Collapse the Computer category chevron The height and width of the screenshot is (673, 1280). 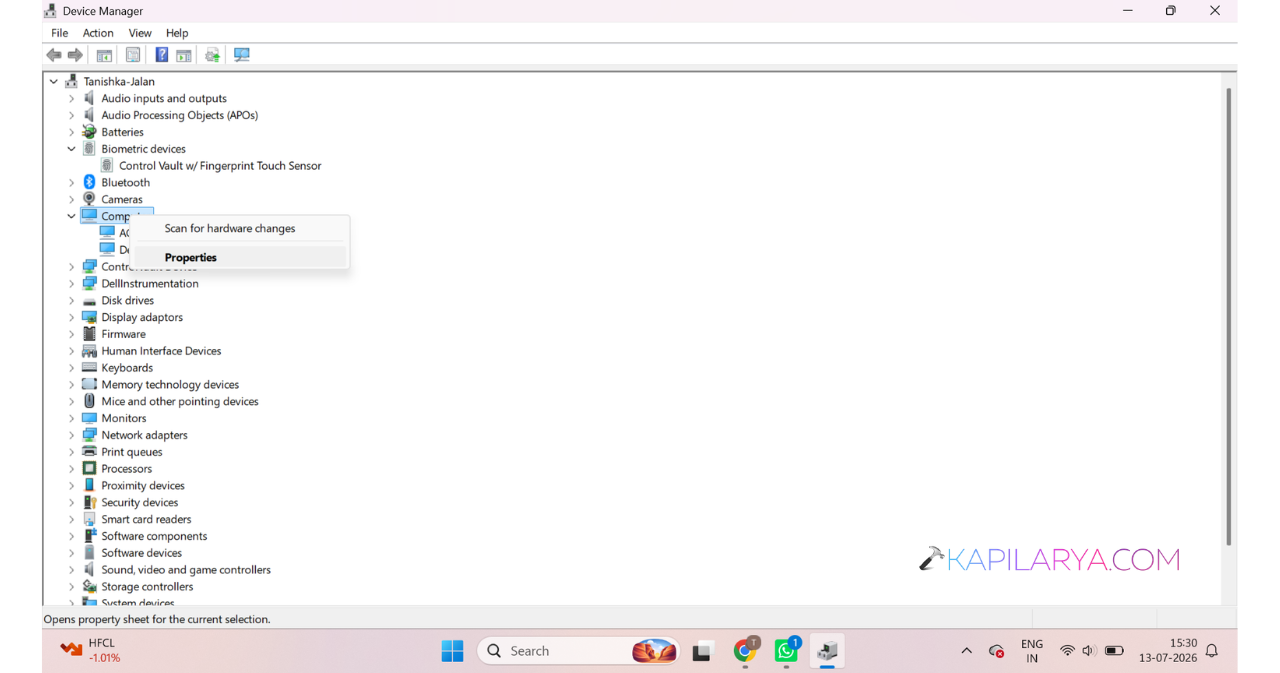pyautogui.click(x=71, y=216)
